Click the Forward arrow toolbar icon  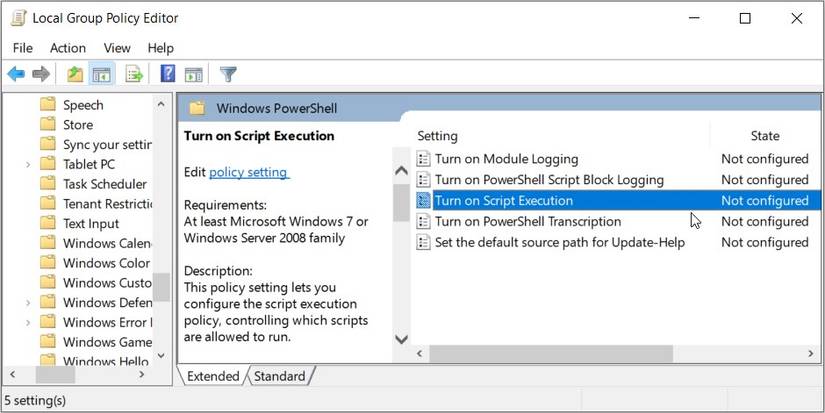click(41, 74)
